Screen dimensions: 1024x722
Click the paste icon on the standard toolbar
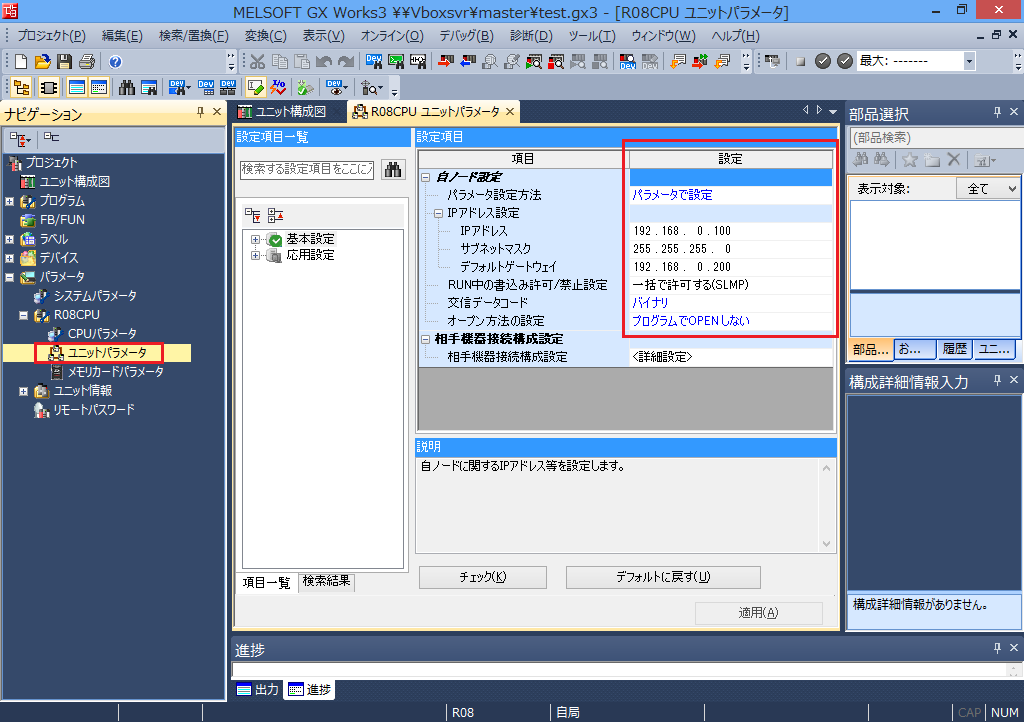tap(302, 61)
